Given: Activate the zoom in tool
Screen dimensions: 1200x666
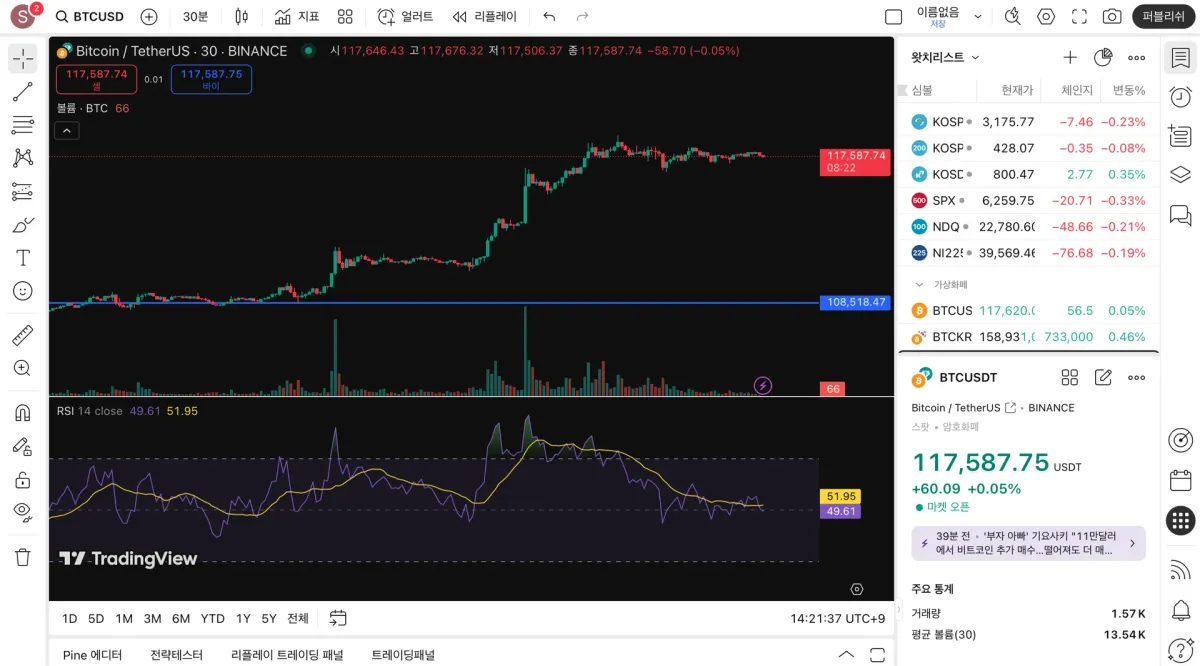Looking at the screenshot, I should [22, 368].
